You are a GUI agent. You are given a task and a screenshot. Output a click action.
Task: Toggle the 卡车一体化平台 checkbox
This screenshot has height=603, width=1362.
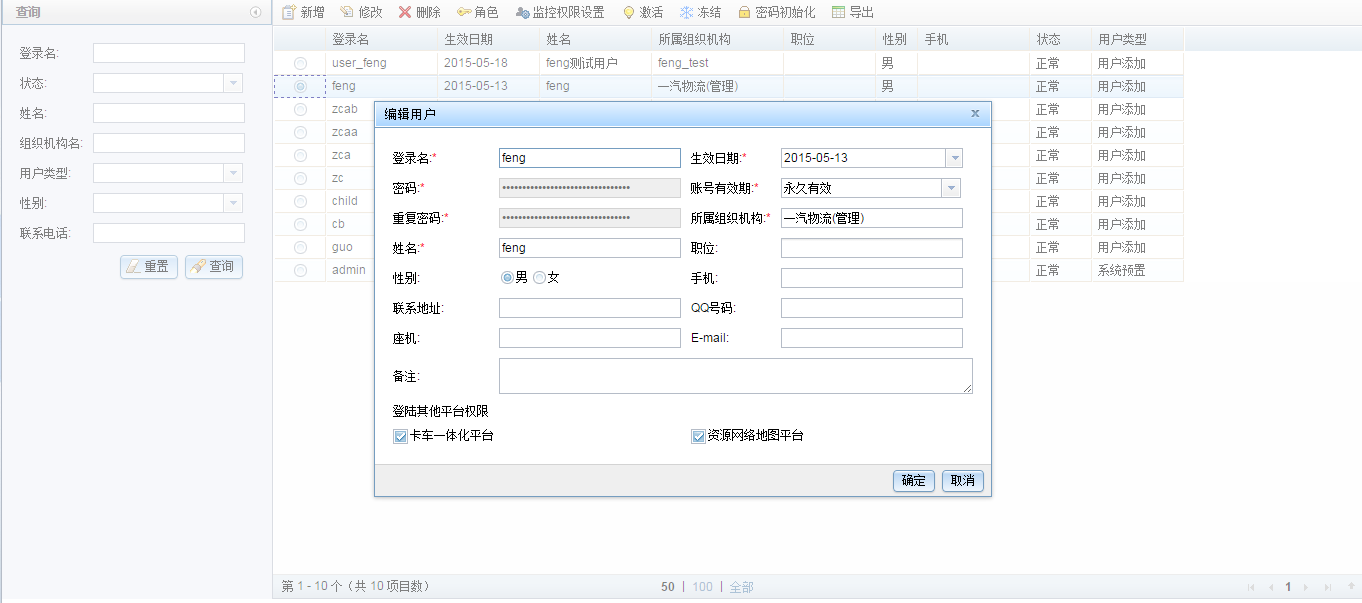pyautogui.click(x=400, y=436)
